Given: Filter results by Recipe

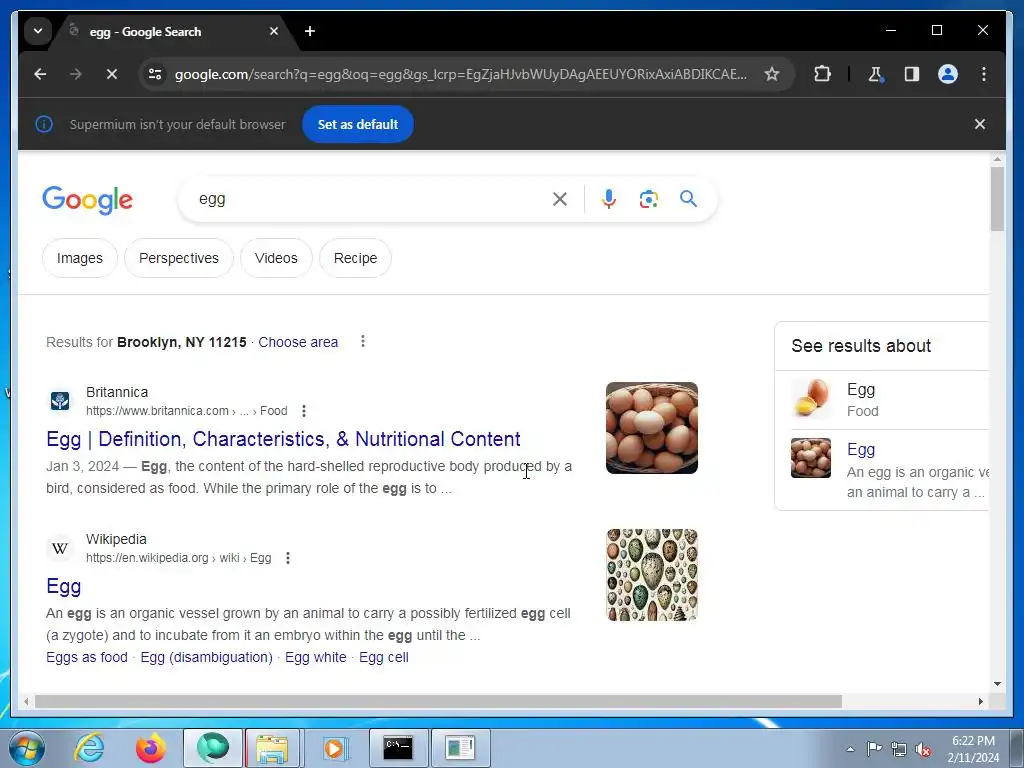Looking at the screenshot, I should 355,258.
